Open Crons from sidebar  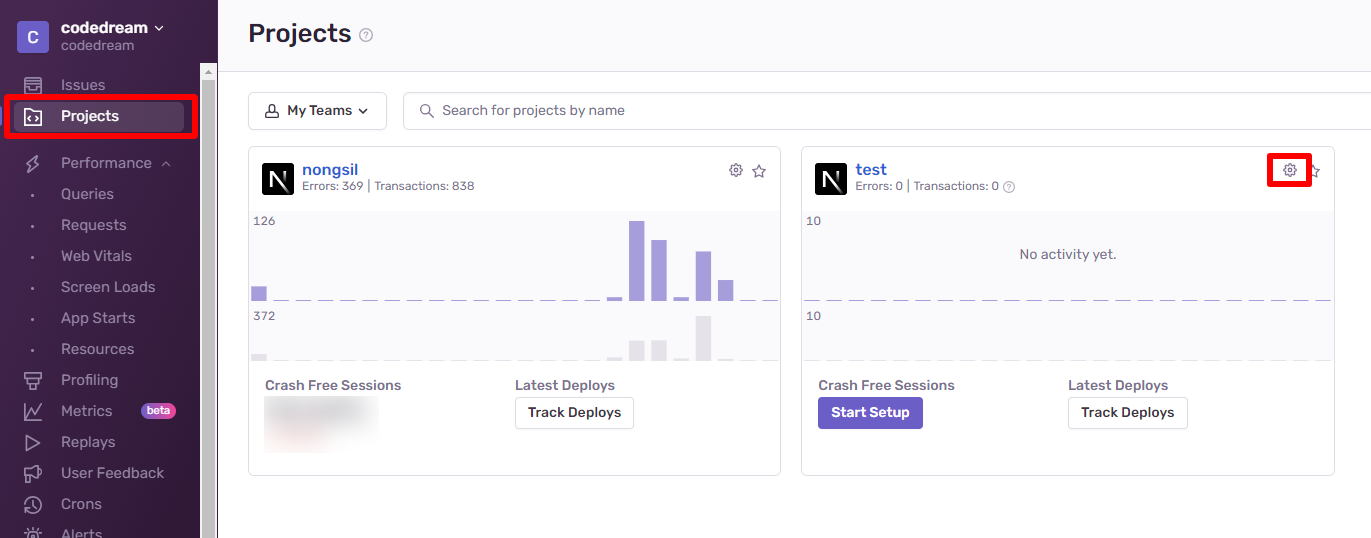[81, 504]
